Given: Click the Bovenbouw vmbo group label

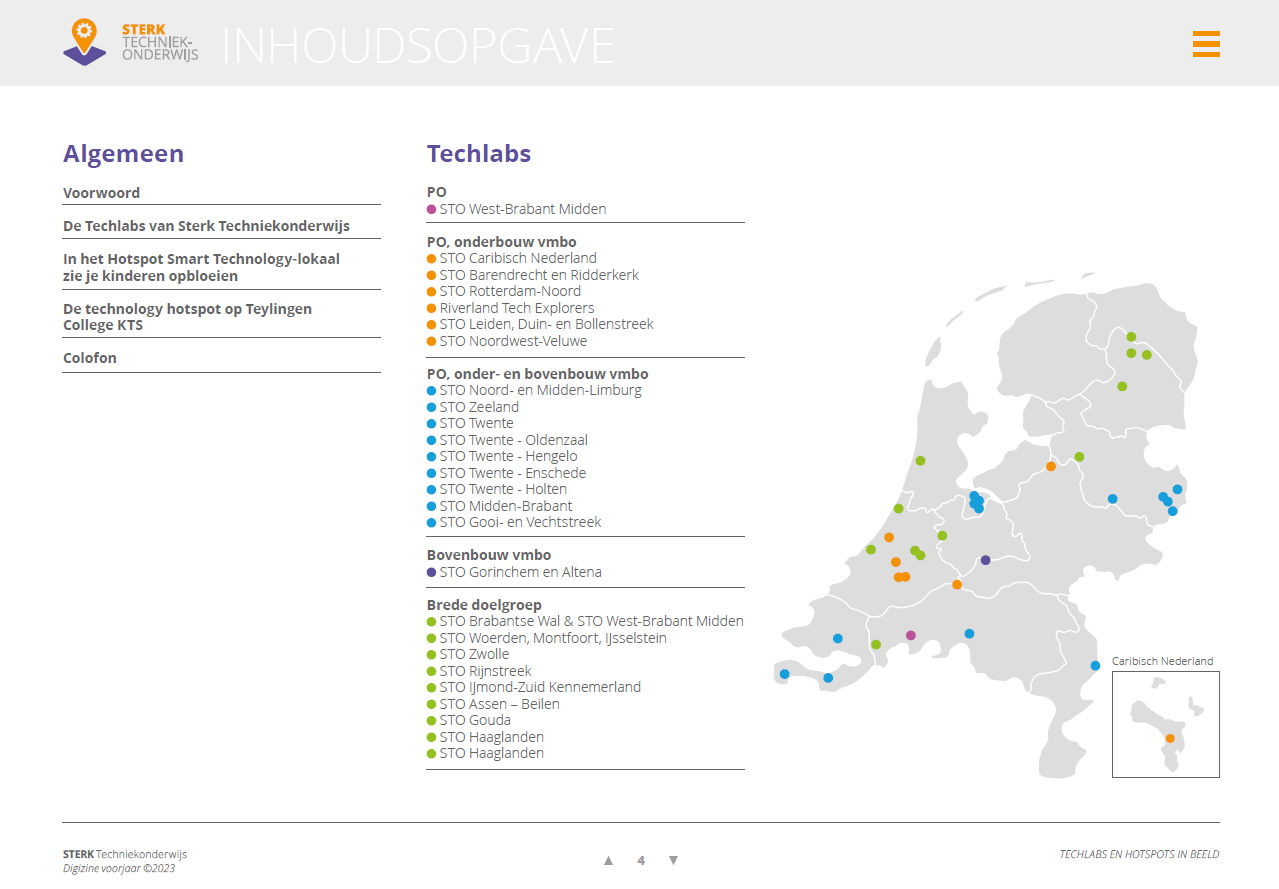Looking at the screenshot, I should coord(489,555).
